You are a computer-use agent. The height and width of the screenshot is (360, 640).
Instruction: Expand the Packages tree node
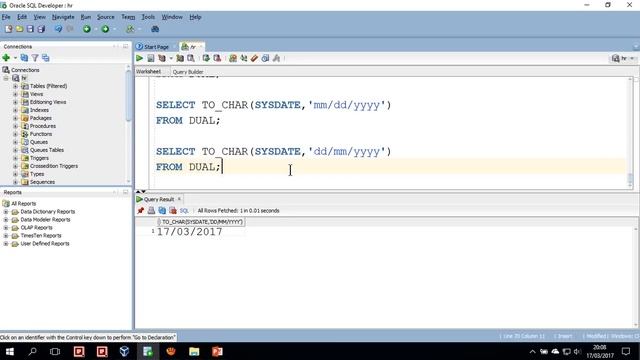tap(16, 118)
